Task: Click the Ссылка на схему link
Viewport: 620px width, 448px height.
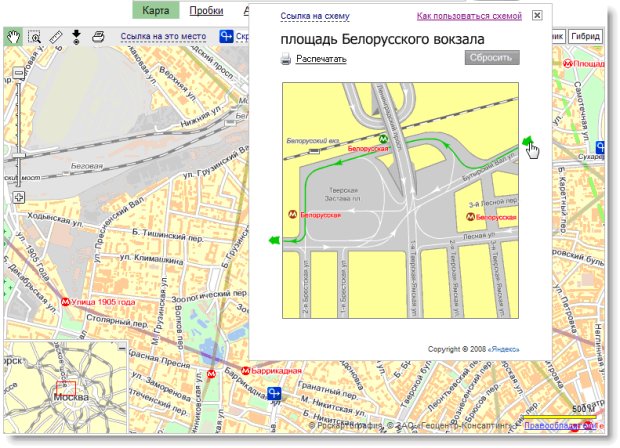Action: 315,16
